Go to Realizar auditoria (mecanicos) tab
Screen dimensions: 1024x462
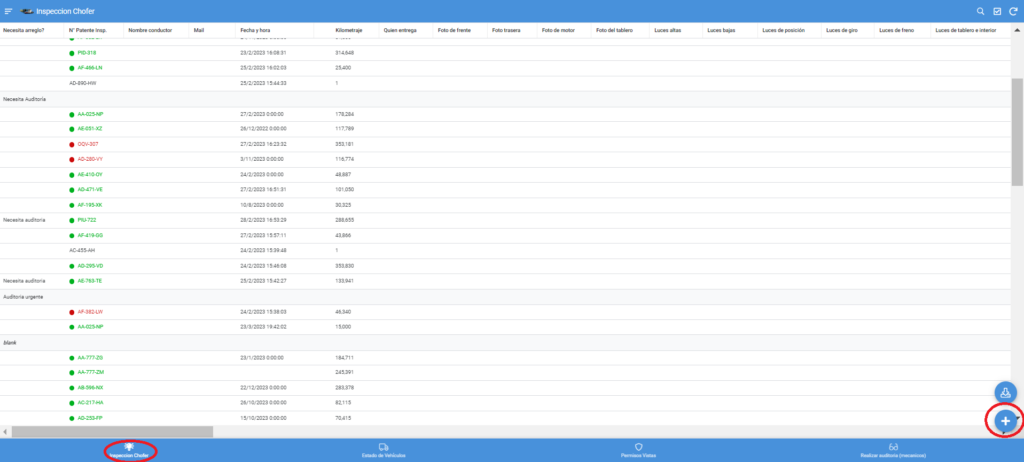tap(894, 451)
